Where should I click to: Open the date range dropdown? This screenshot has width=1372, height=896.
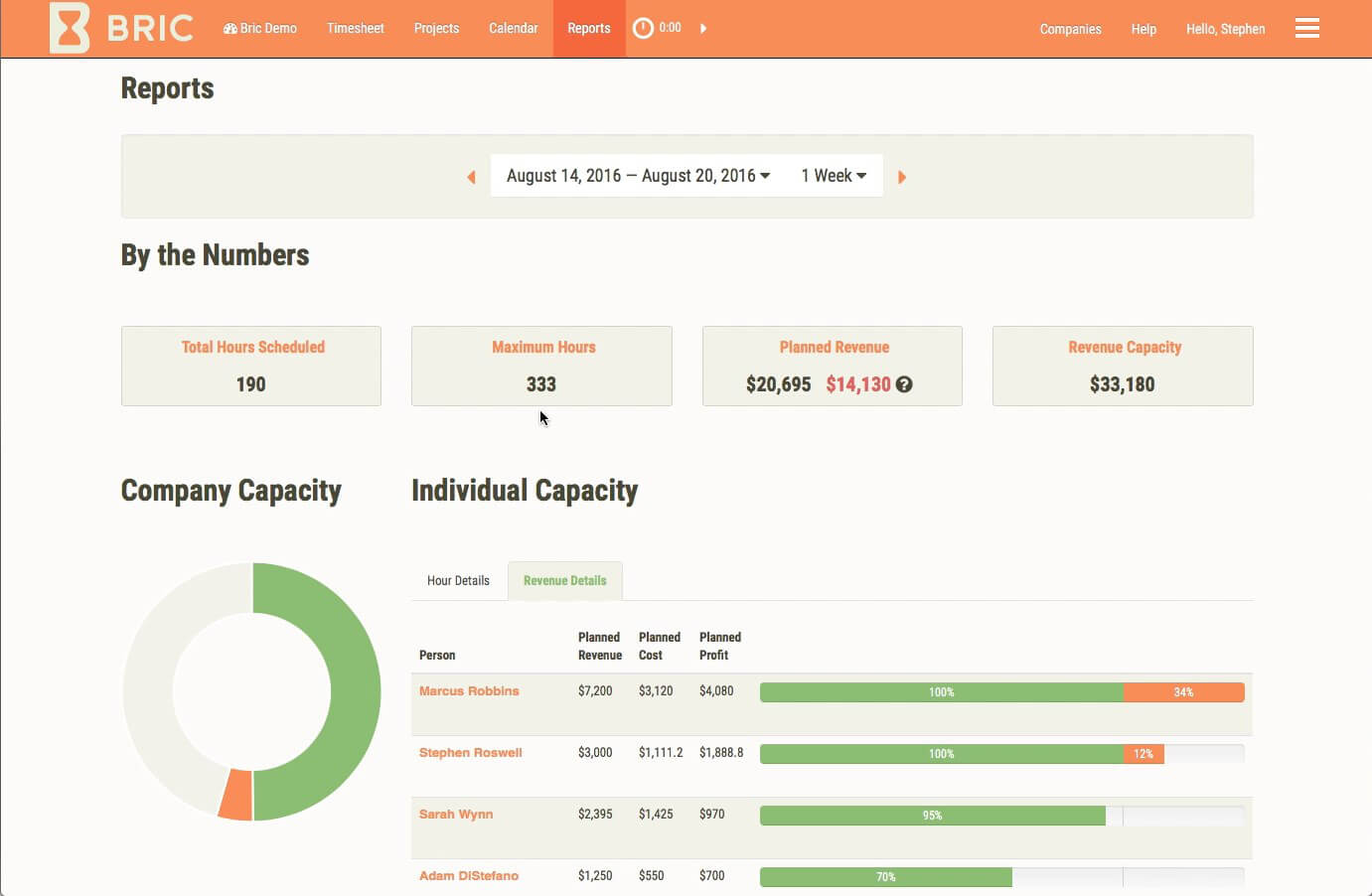(638, 176)
